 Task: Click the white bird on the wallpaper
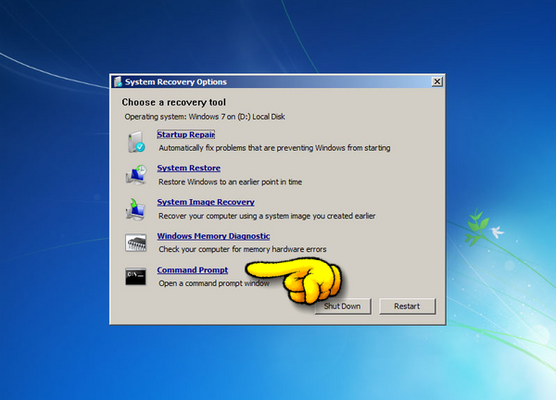coord(497,231)
